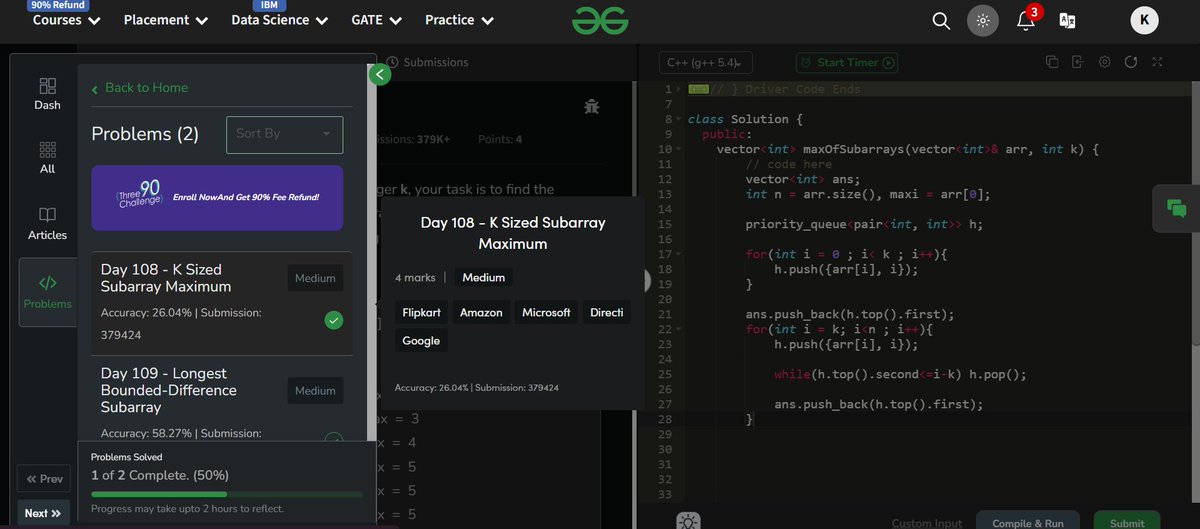Open the Data Science dropdown menu
Image resolution: width=1200 pixels, height=529 pixels.
tap(280, 20)
